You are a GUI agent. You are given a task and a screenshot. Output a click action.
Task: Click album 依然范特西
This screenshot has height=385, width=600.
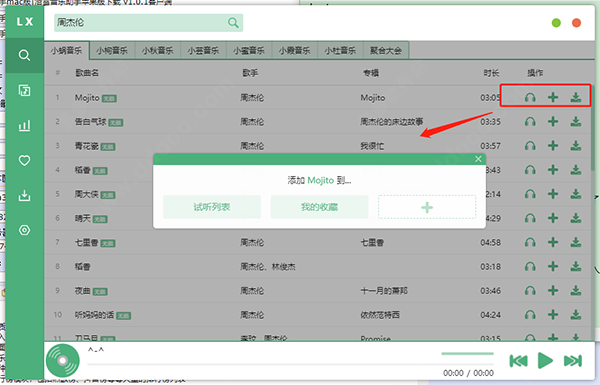tap(380, 315)
